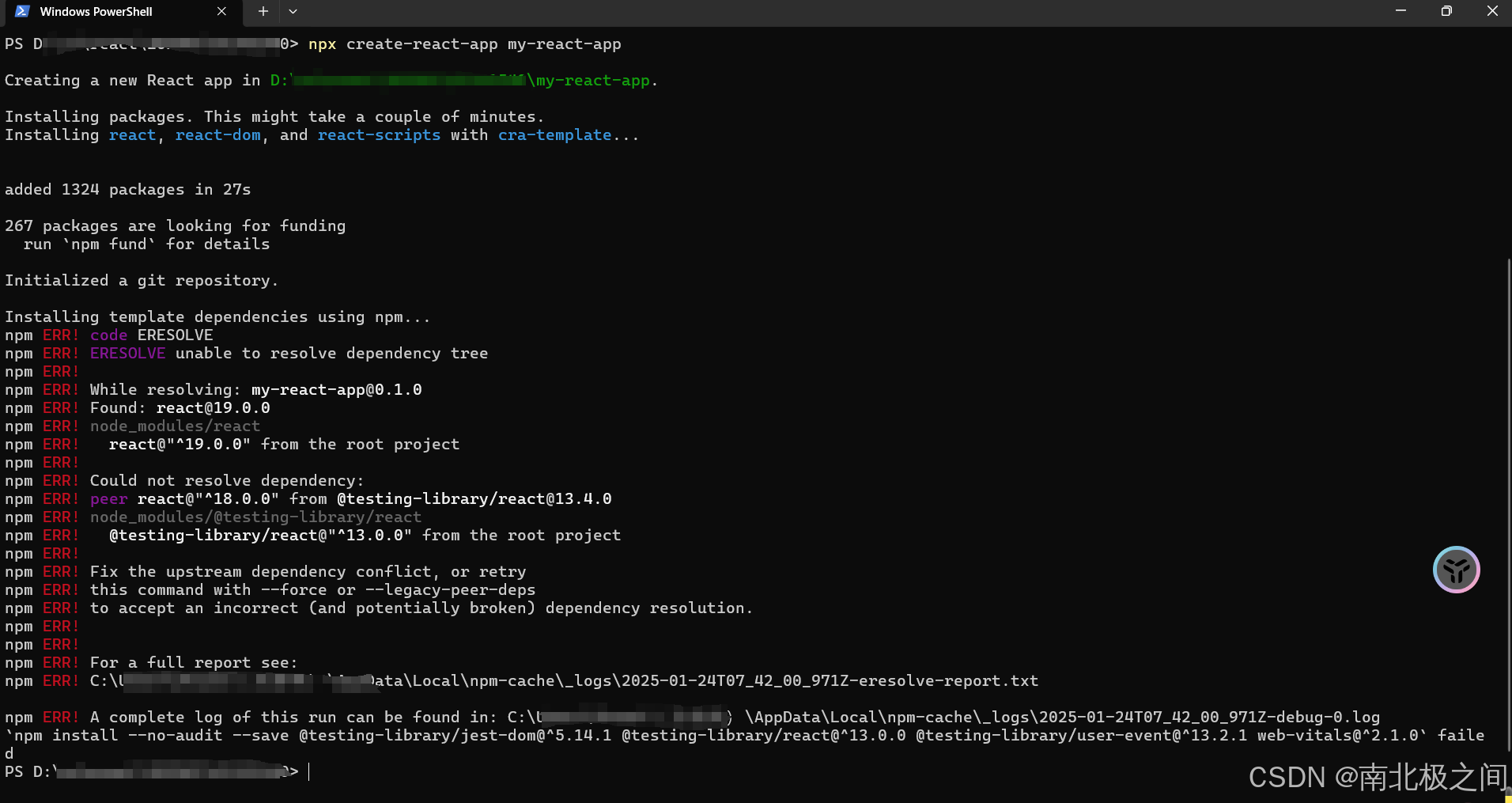Click "@testing-library/react@"^13.0.0" from the root project" line
This screenshot has width=1512, height=803.
coord(365,536)
